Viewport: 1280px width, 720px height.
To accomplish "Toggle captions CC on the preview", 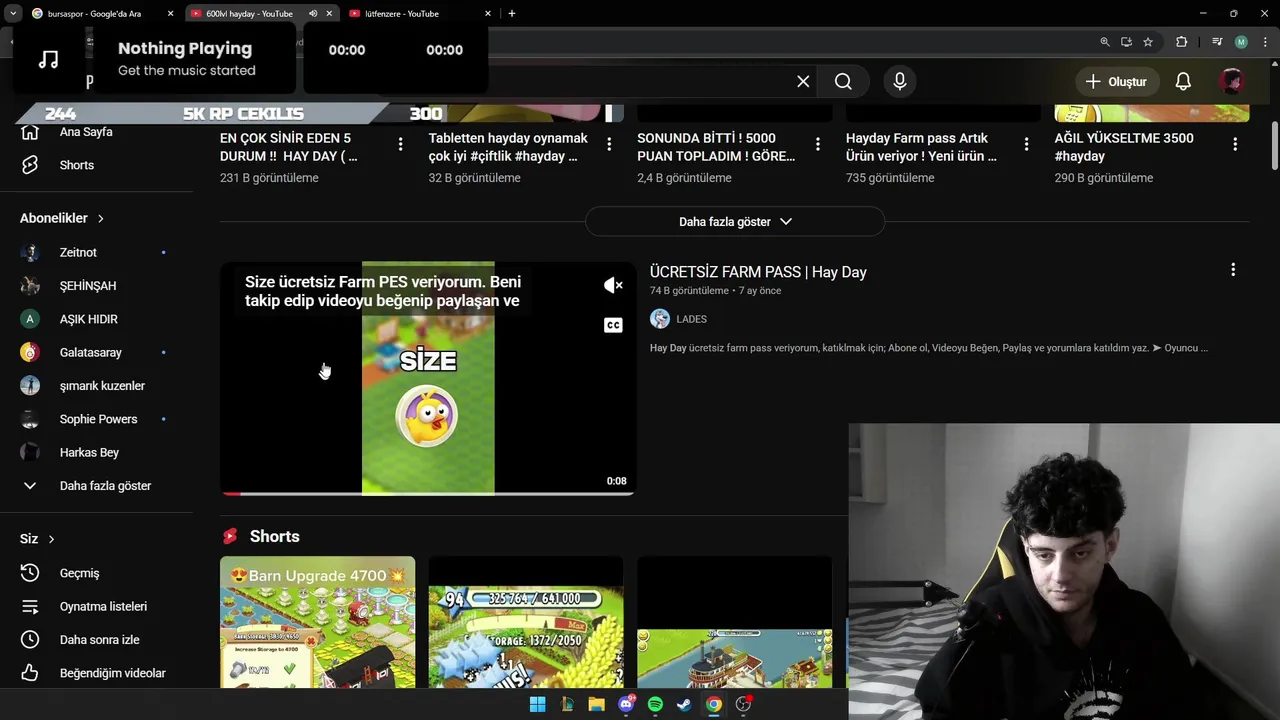I will click(x=613, y=325).
